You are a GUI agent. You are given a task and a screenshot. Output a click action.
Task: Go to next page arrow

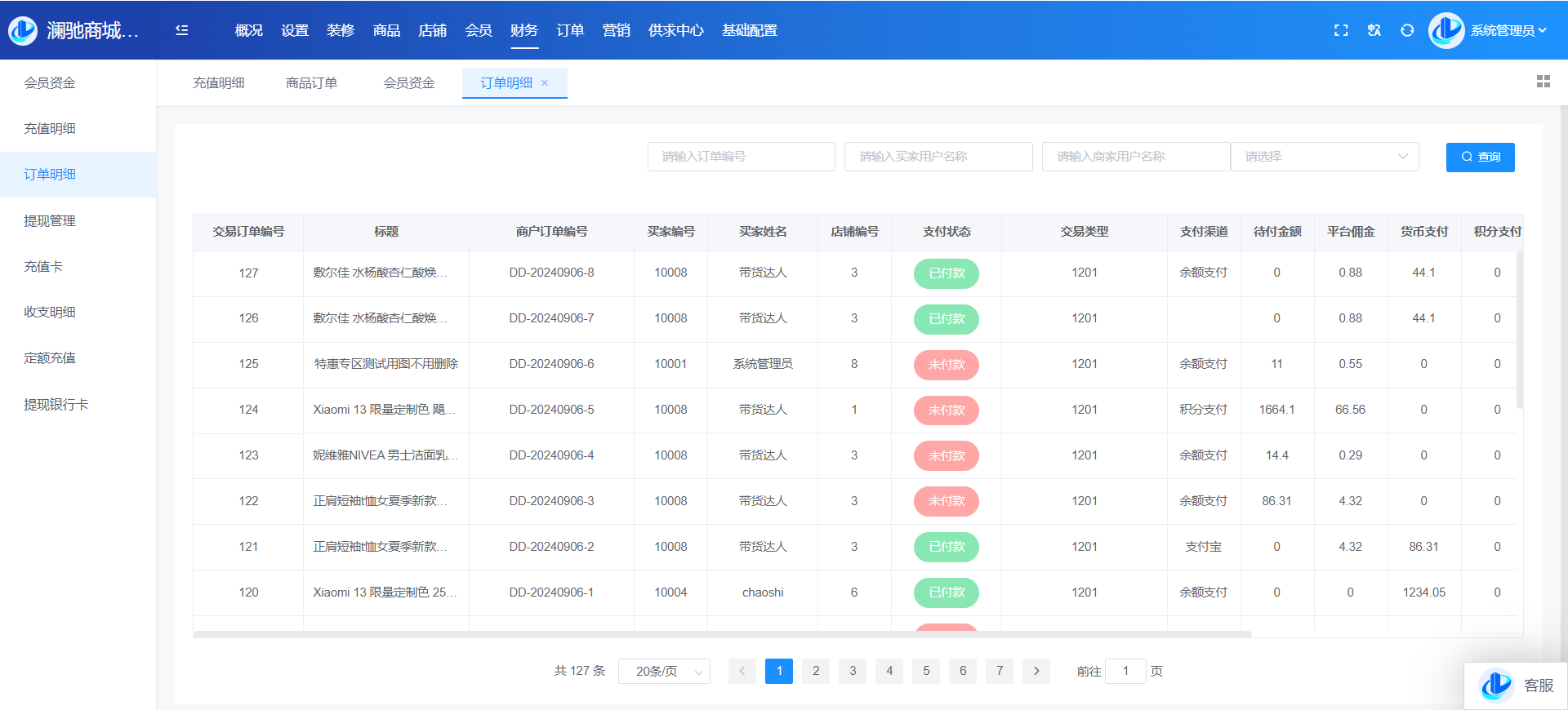coord(1036,671)
